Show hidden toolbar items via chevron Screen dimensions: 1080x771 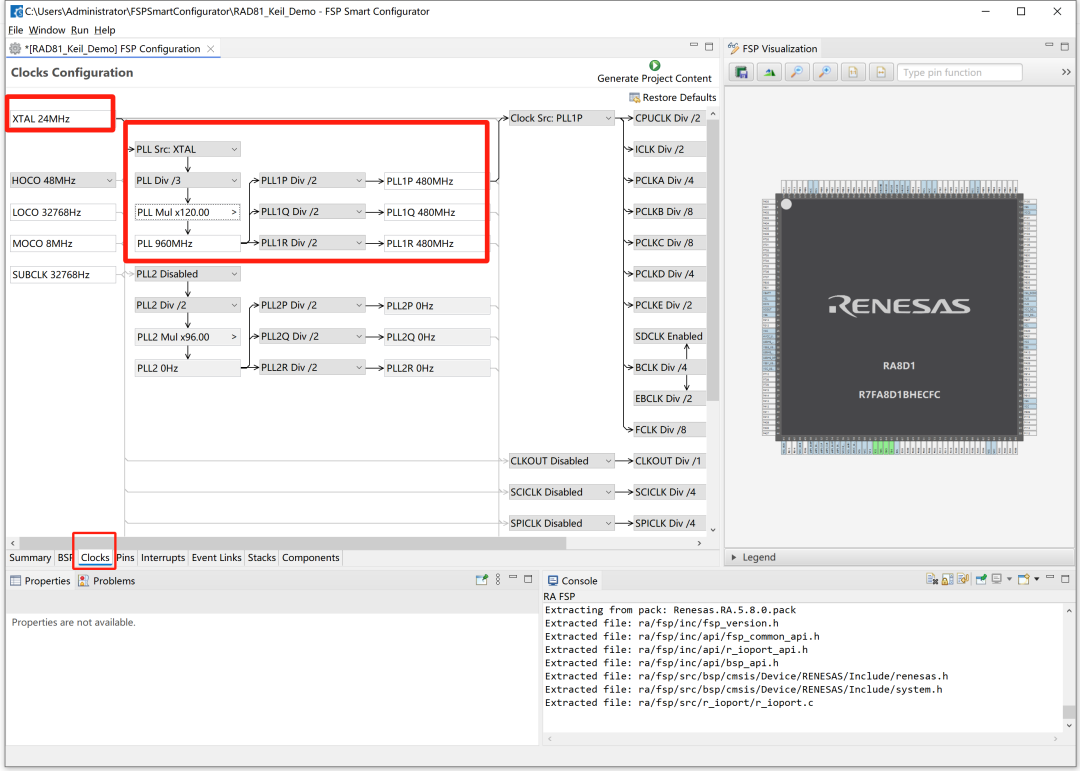[1066, 72]
